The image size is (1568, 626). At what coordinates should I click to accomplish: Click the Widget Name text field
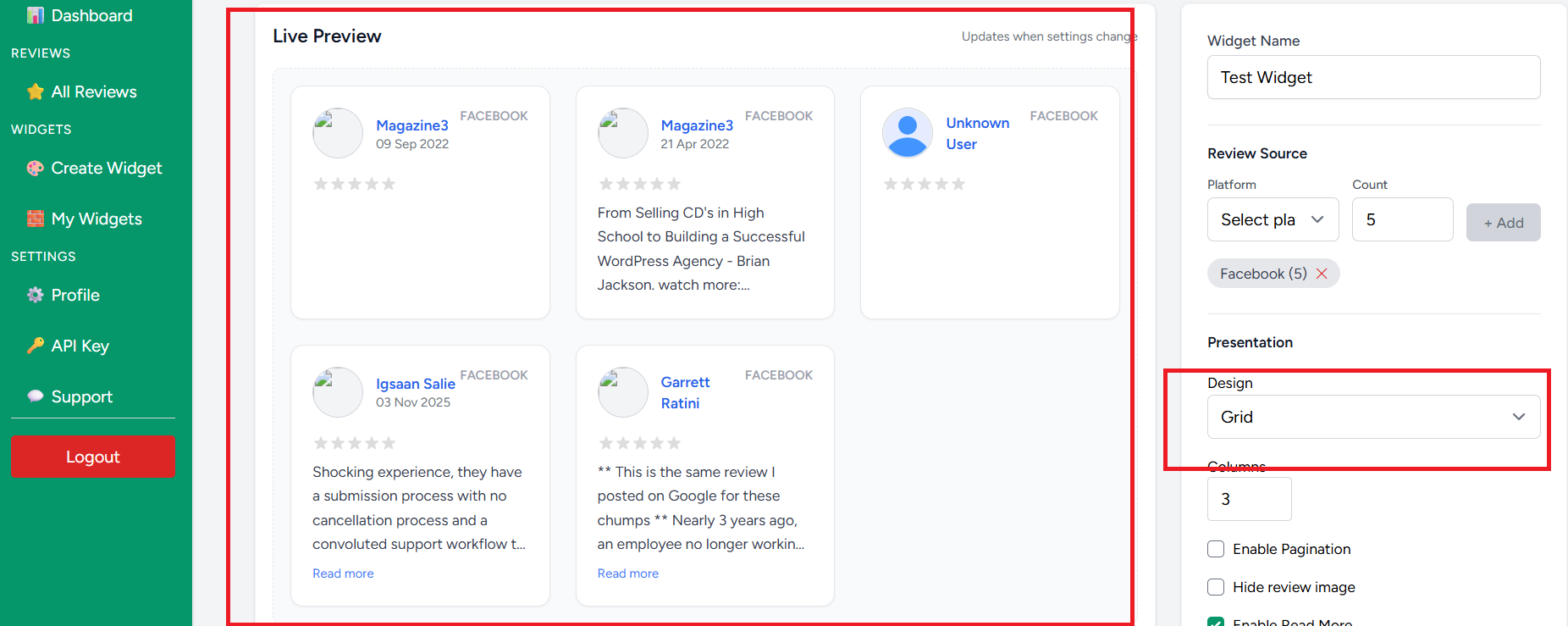[x=1372, y=77]
